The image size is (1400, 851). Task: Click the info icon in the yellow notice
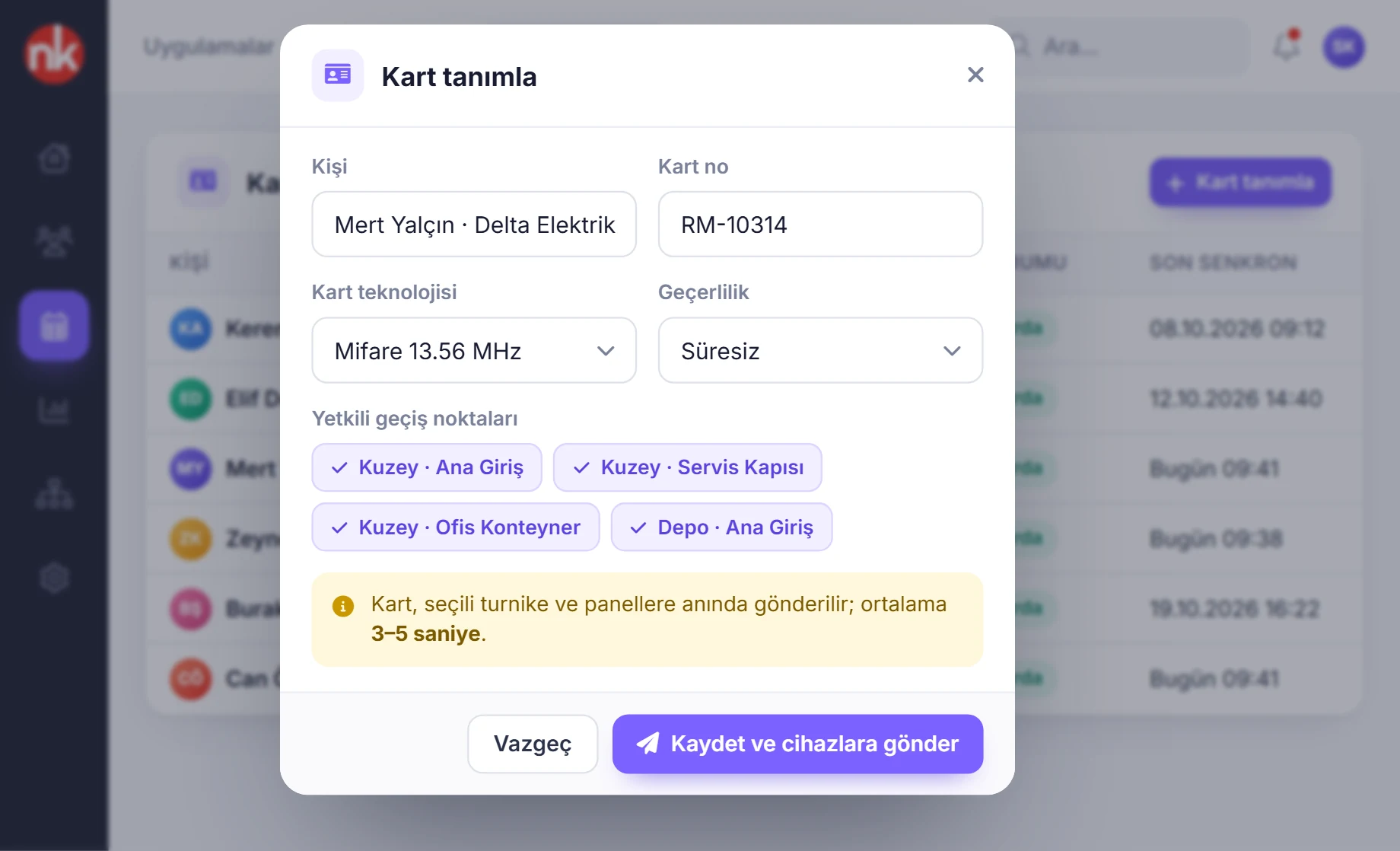pyautogui.click(x=343, y=607)
